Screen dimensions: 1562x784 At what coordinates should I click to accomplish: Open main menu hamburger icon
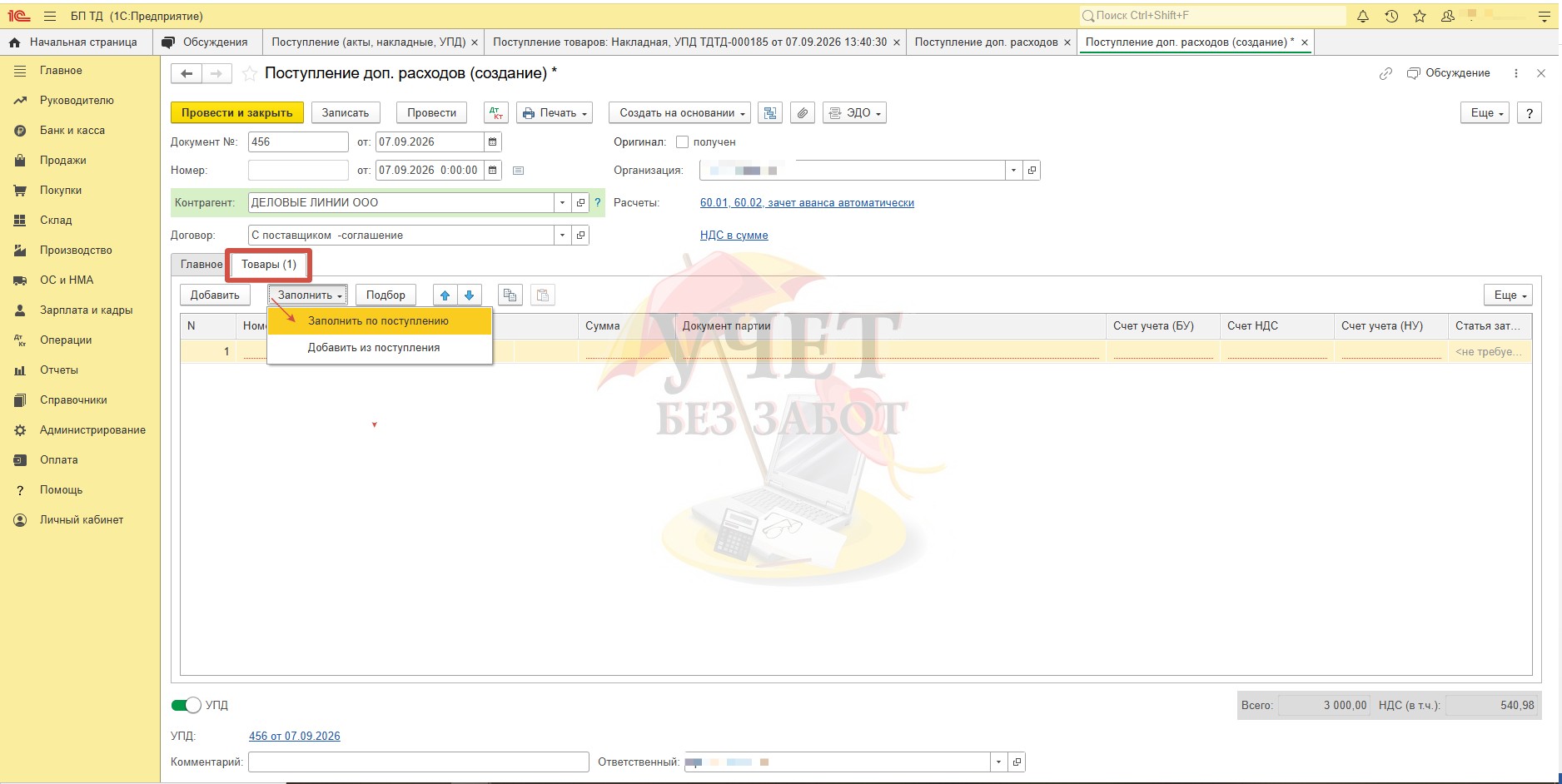coord(50,16)
